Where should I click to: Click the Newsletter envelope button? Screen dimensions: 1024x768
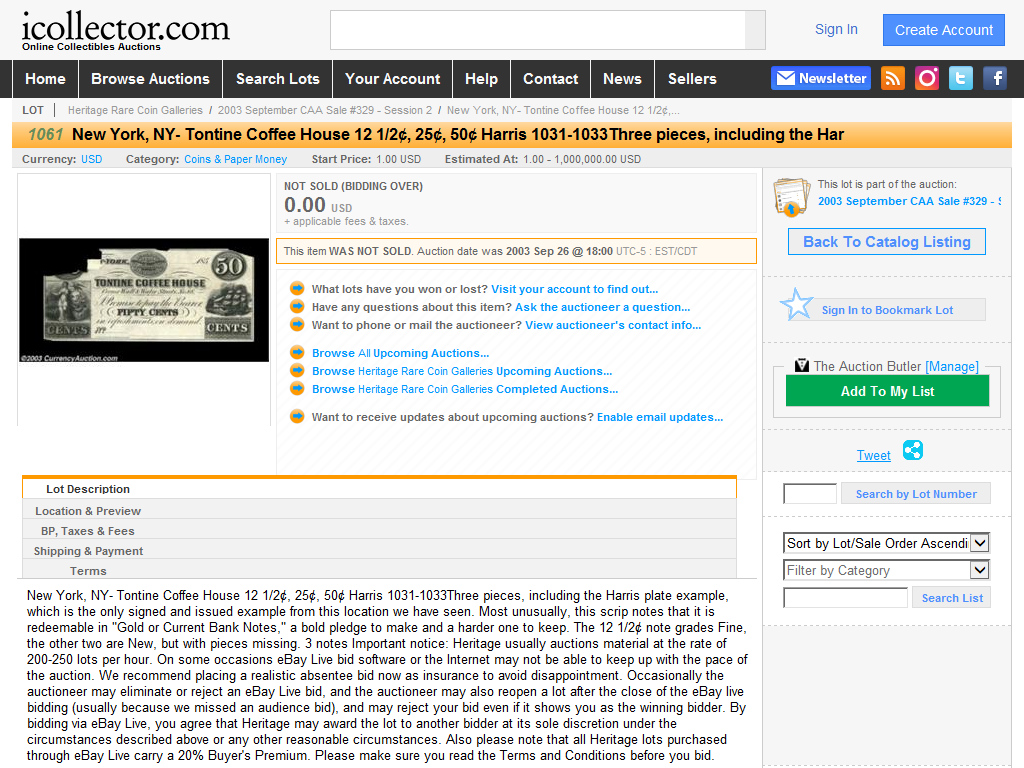pyautogui.click(x=821, y=78)
